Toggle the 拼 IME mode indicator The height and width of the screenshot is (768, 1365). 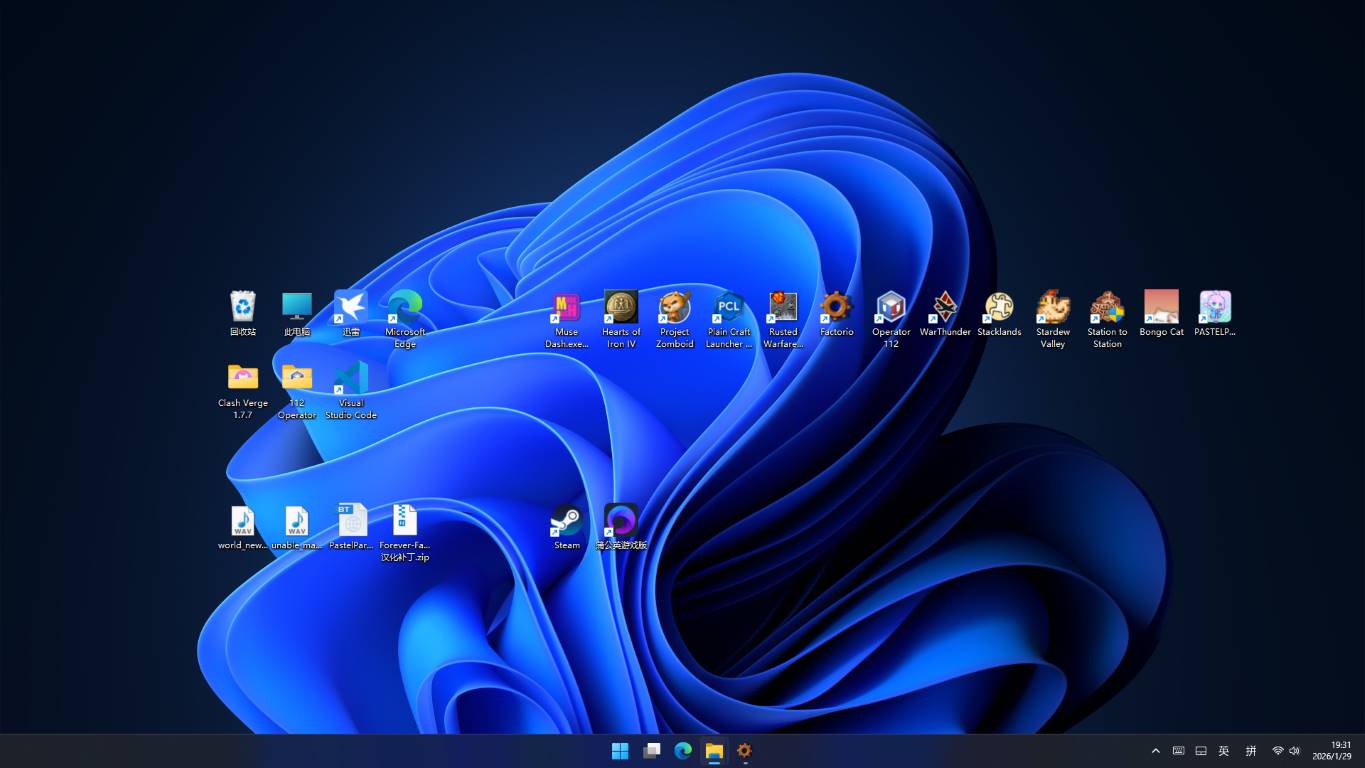(1251, 751)
